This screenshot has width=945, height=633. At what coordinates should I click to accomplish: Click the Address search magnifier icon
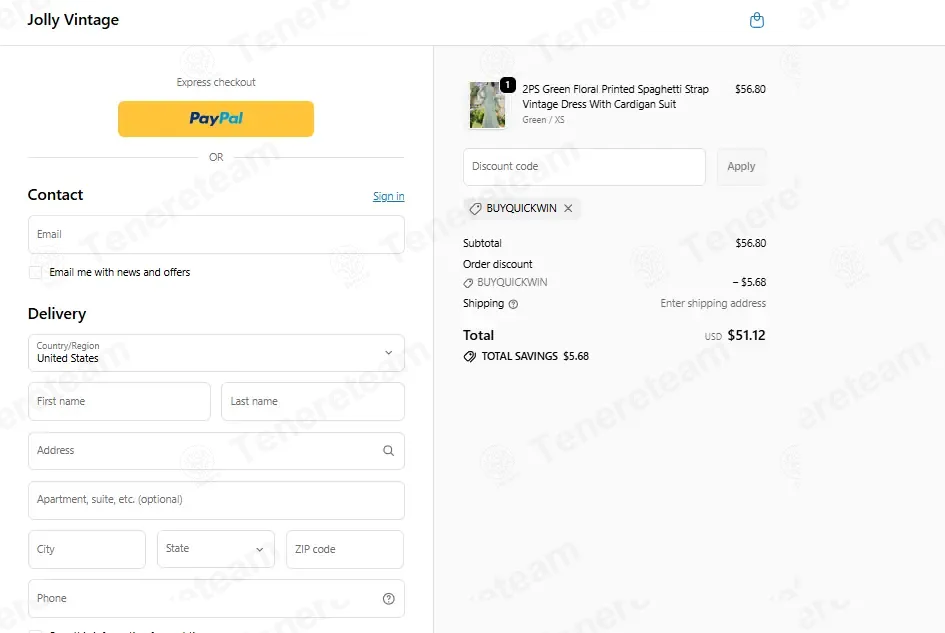[389, 450]
